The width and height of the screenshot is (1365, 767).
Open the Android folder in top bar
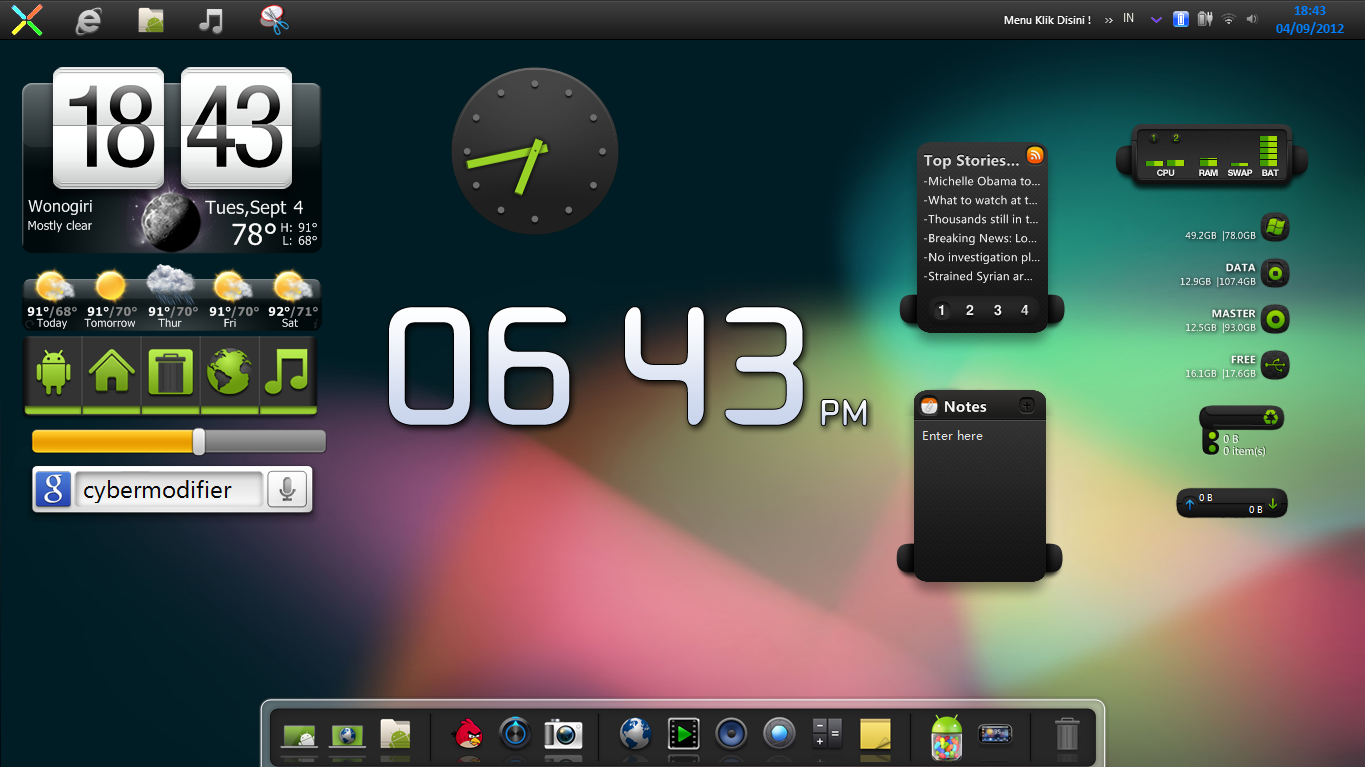tap(150, 20)
